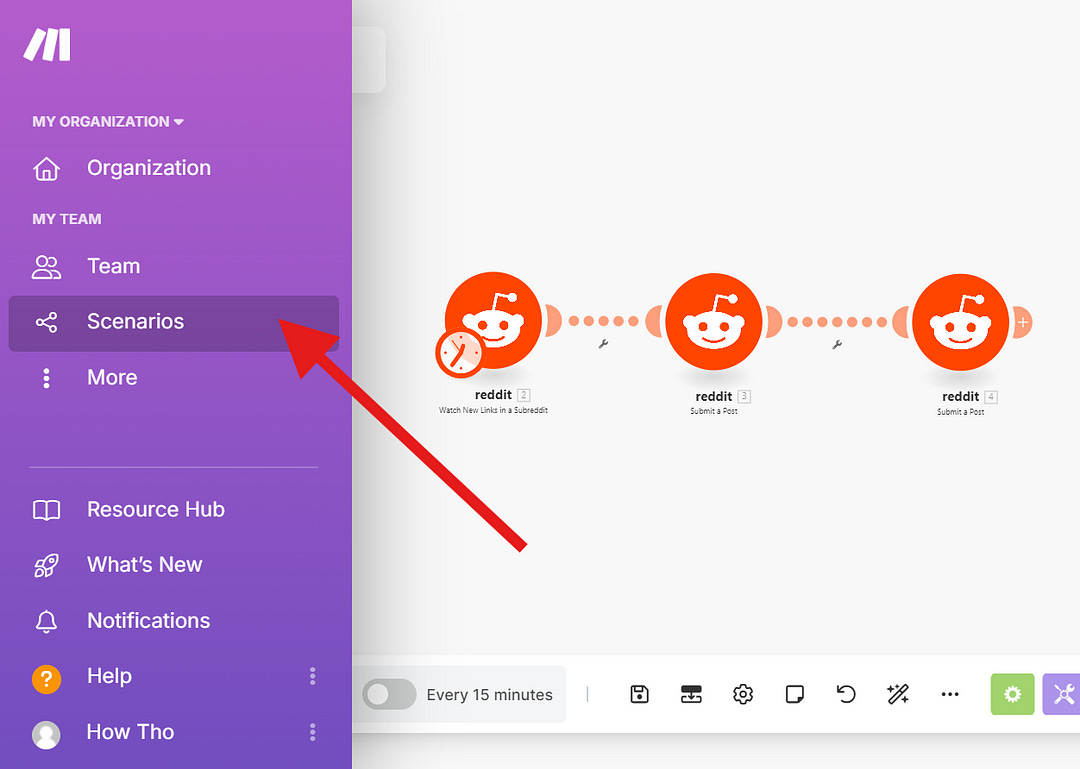Click the orange Help question-mark icon
The height and width of the screenshot is (769, 1080).
46,679
